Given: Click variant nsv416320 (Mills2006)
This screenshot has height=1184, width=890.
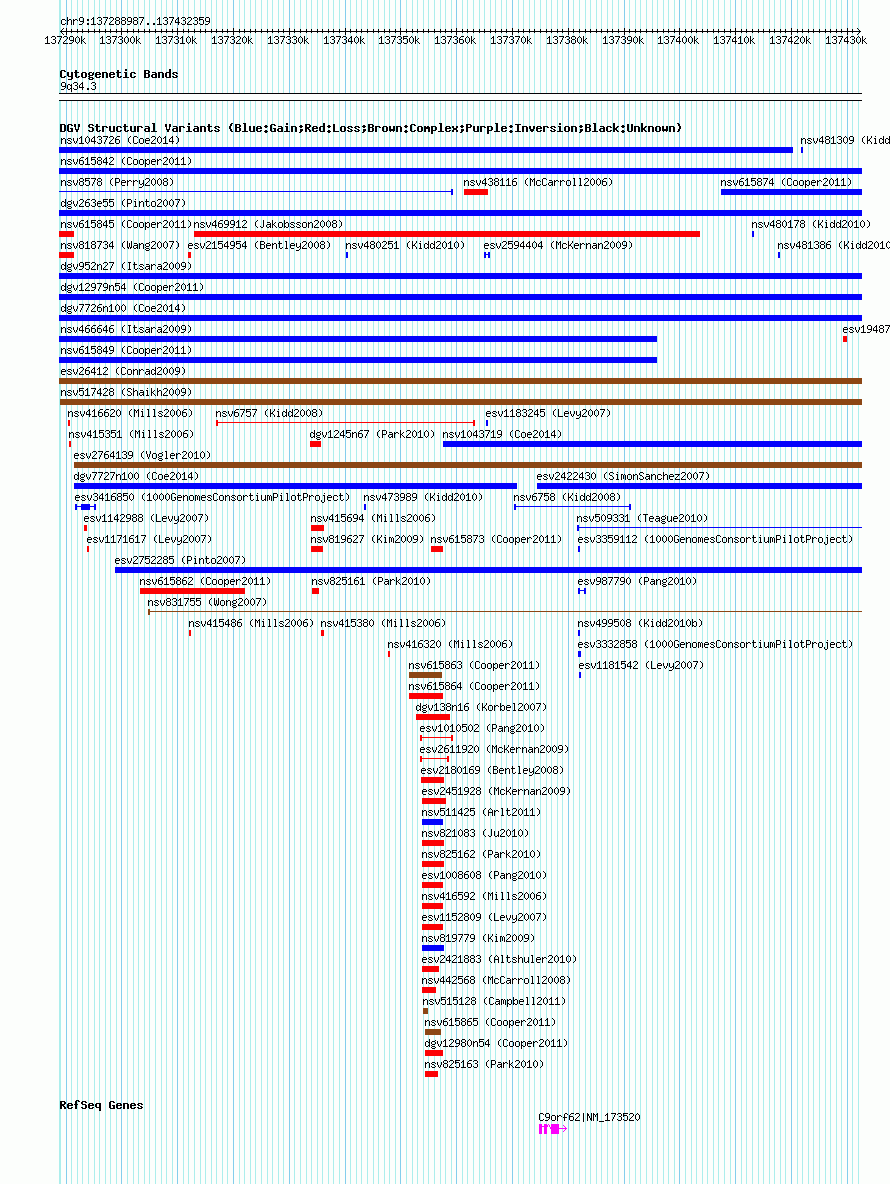Looking at the screenshot, I should point(450,645).
